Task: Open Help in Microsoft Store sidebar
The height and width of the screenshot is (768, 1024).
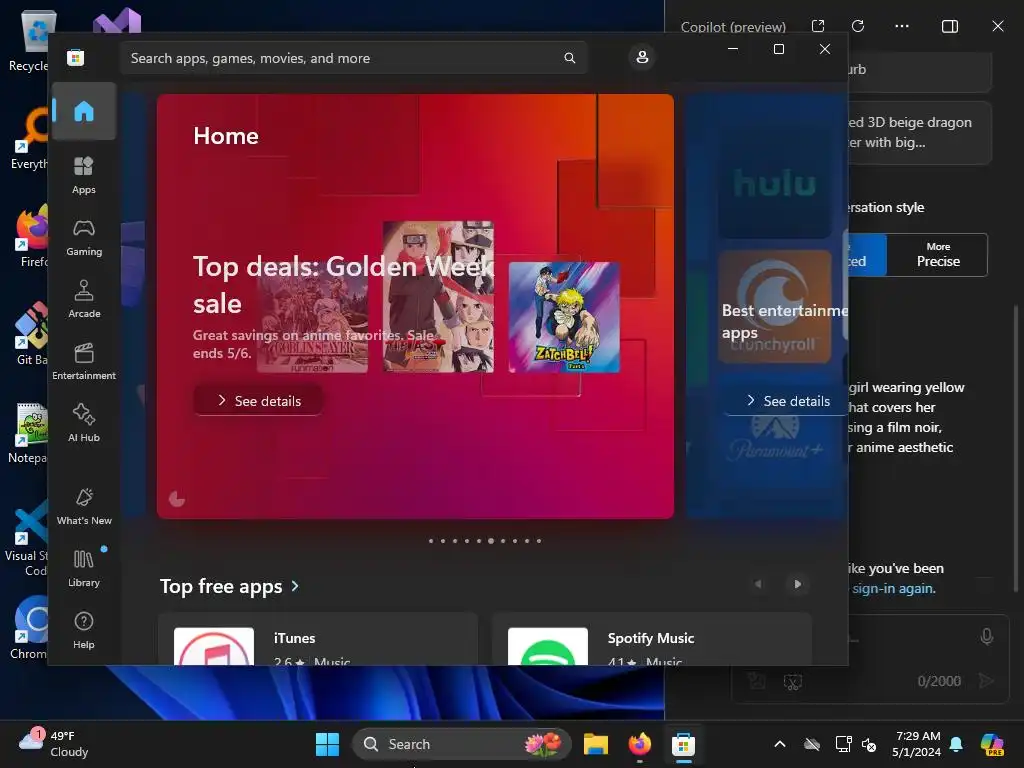Action: click(84, 631)
